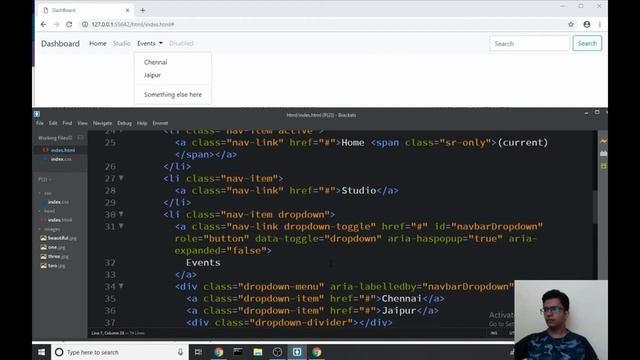Click the browser forward arrow
Viewport: 640px width, 360px height.
(x=56, y=24)
